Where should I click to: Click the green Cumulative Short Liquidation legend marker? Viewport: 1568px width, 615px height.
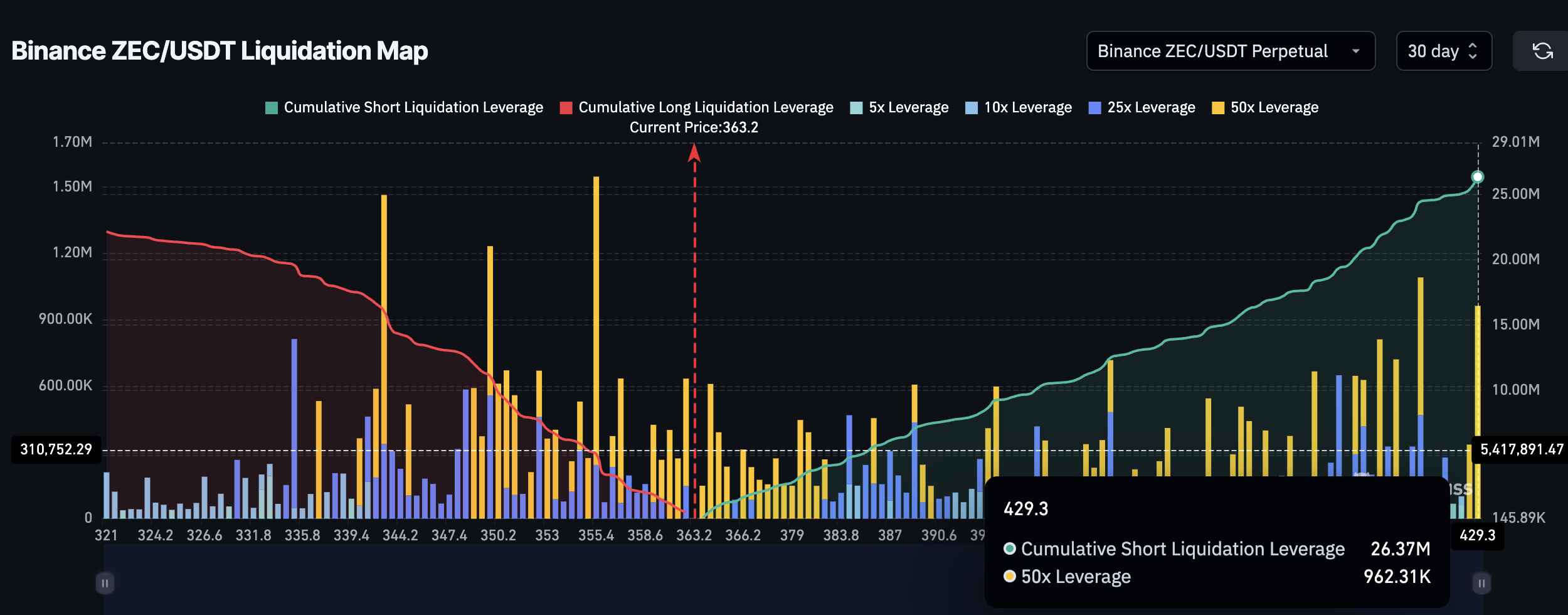(x=271, y=107)
